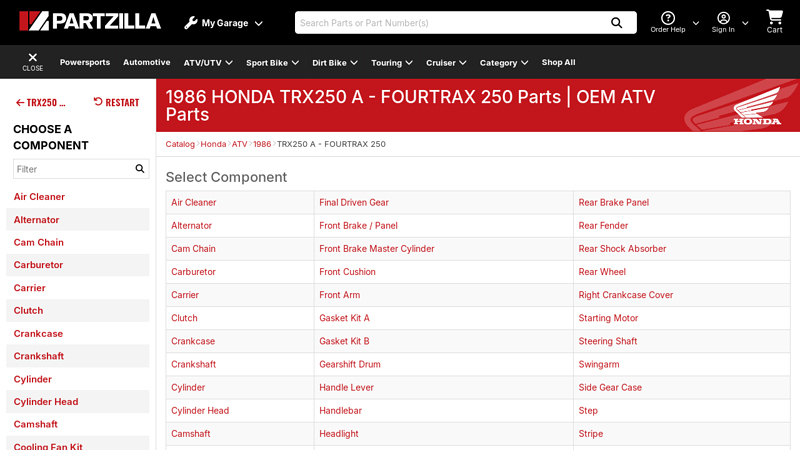Open Category dropdown menu

(504, 63)
